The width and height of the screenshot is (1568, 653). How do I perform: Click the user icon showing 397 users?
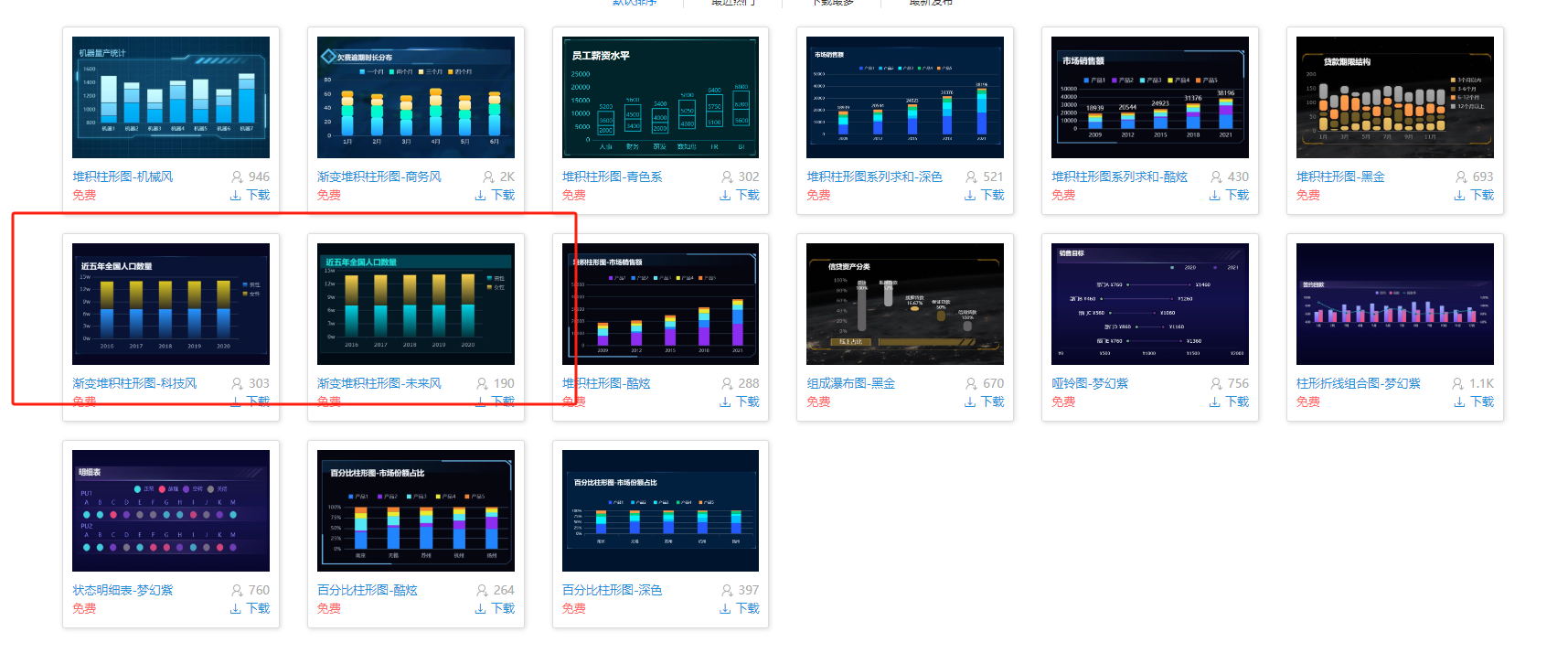[727, 590]
